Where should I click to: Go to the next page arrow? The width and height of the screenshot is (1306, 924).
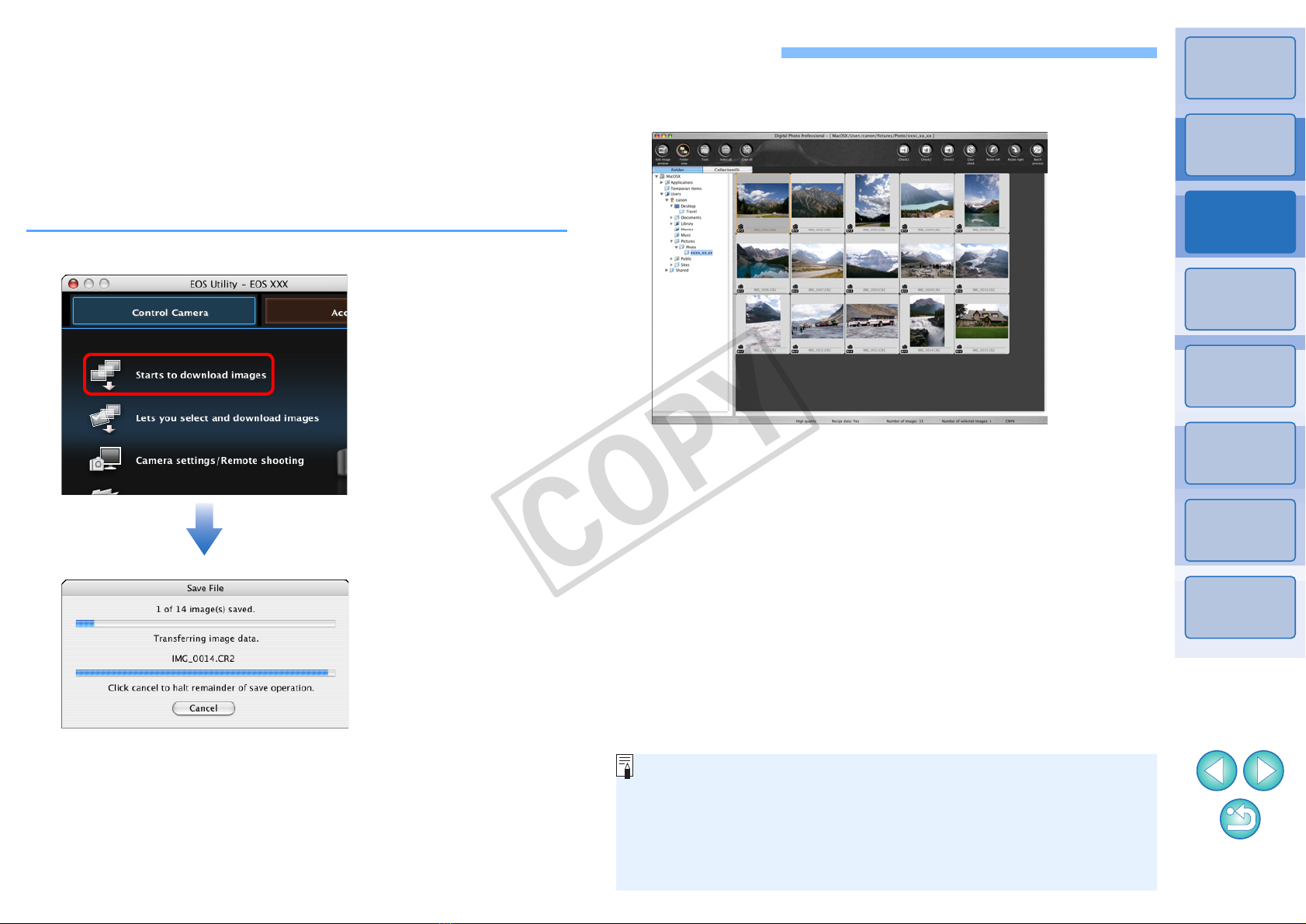[x=1263, y=770]
